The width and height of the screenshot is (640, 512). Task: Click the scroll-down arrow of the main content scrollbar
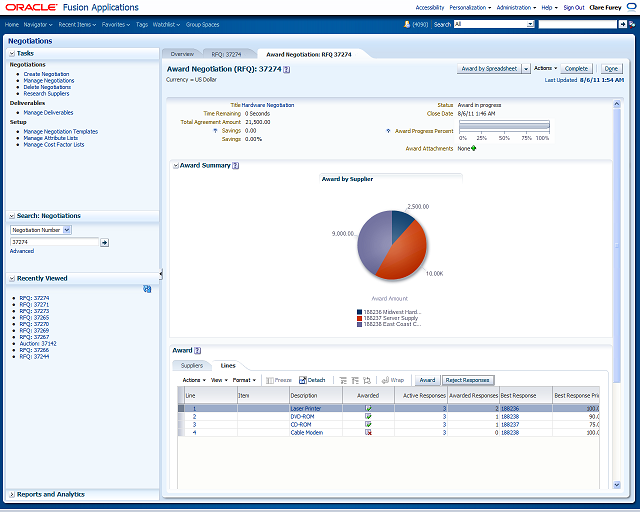617,485
